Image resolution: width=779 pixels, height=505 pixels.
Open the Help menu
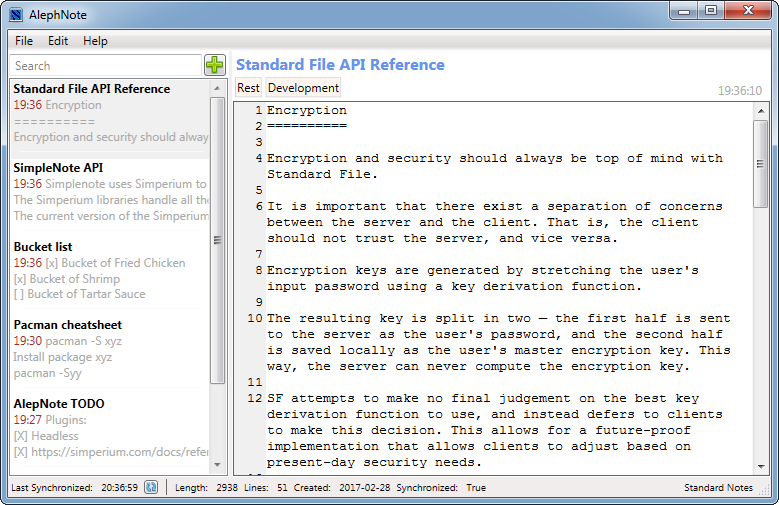[95, 41]
